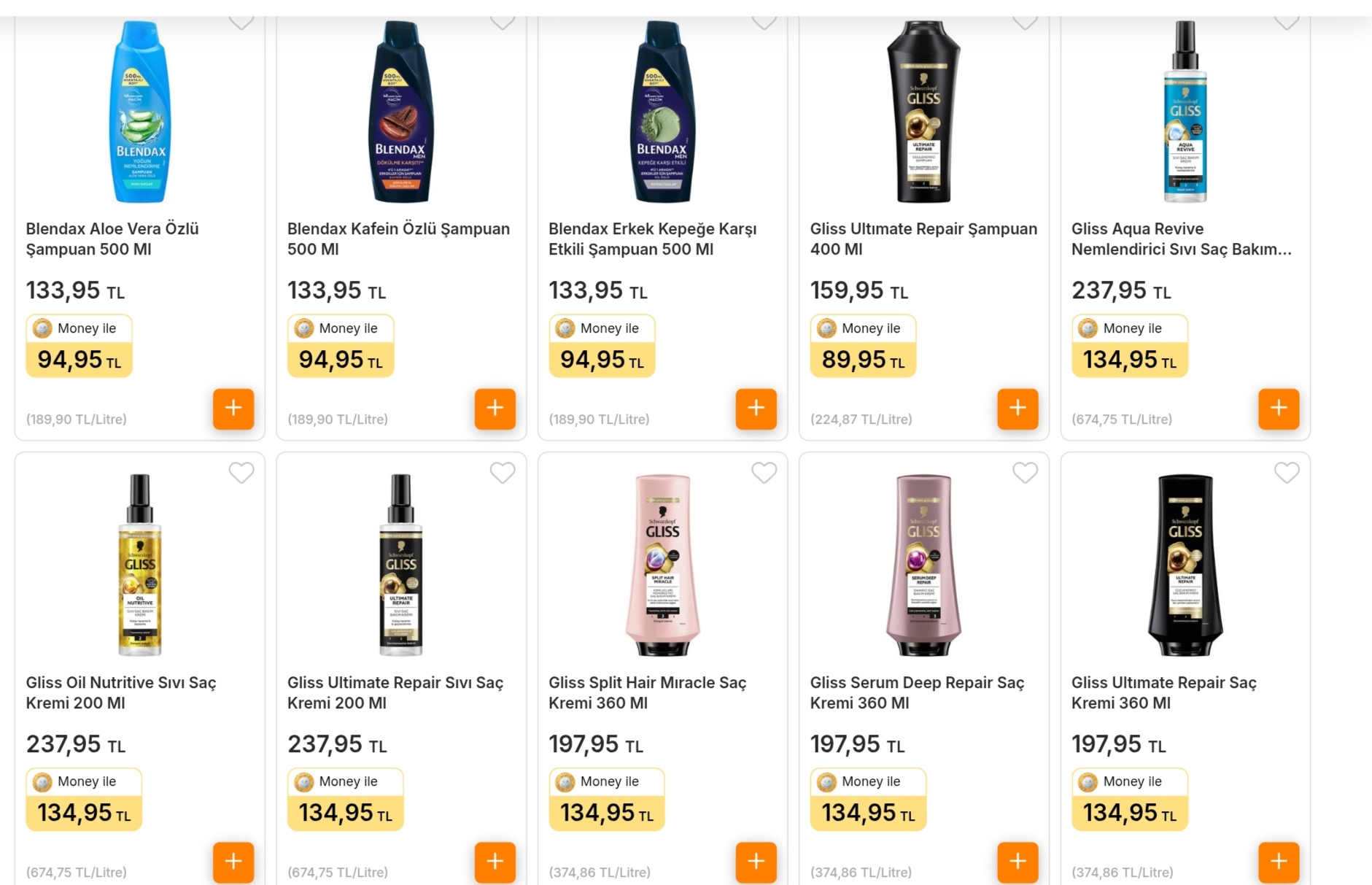This screenshot has width=1372, height=885.
Task: Add Blendax Aloe Vera shampoo to cart
Action: tap(233, 409)
